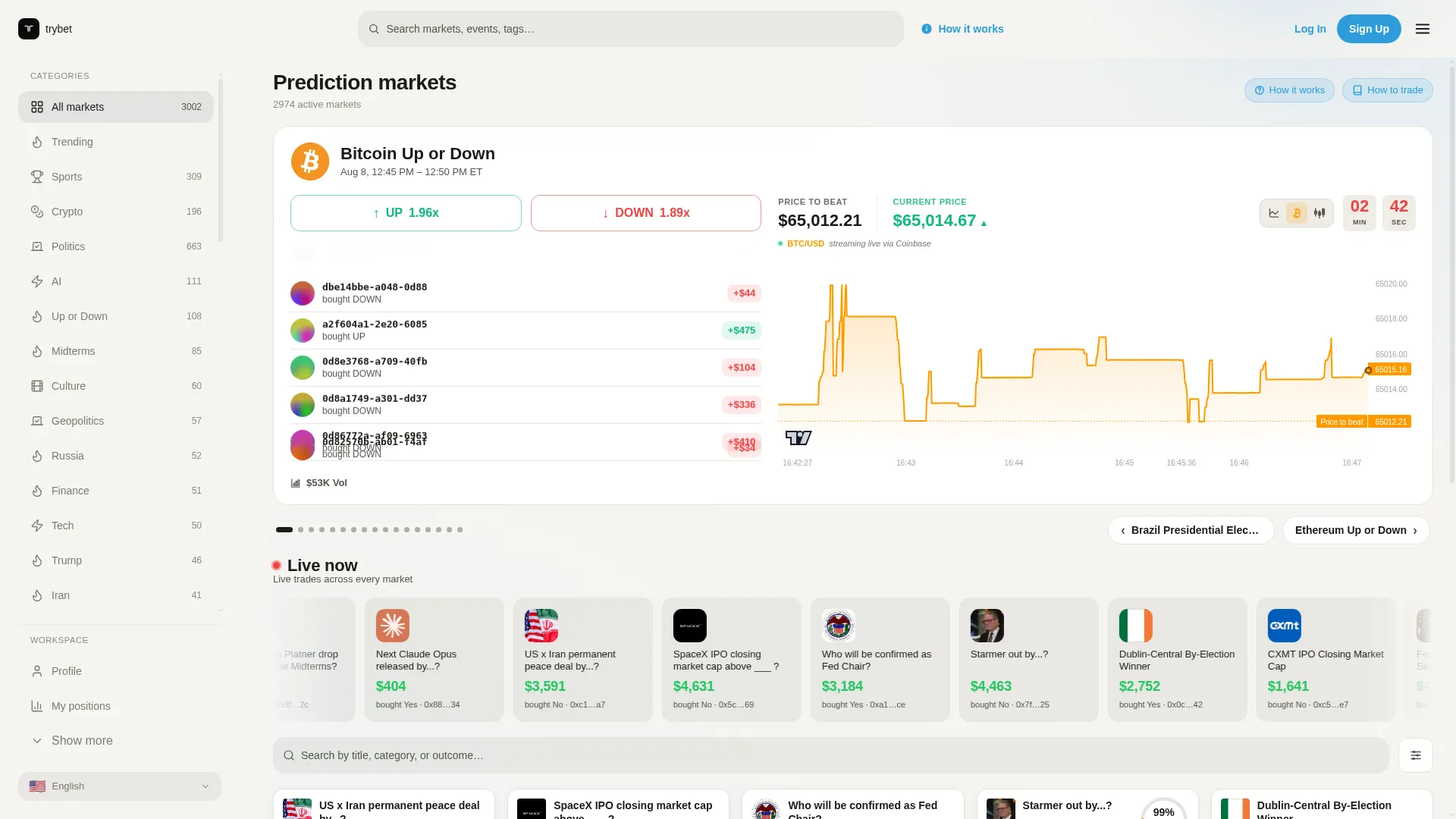Click the trophy icon next to Sports
This screenshot has width=1456, height=819.
coord(37,177)
